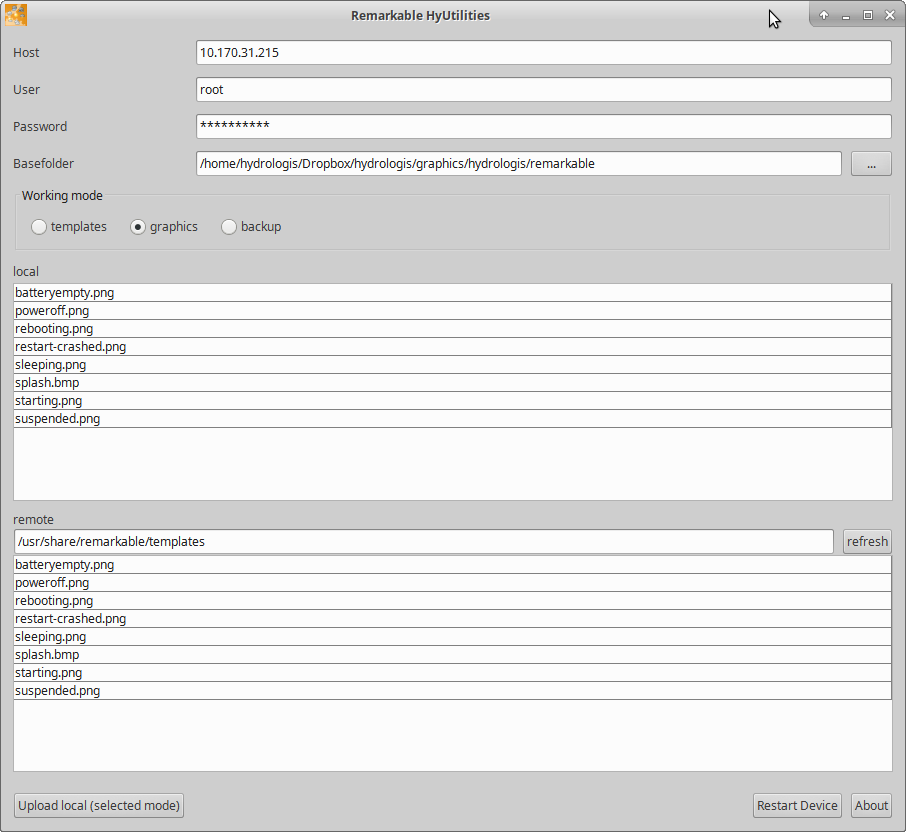Select remote poweroff.png
This screenshot has width=906, height=832.
(x=452, y=582)
